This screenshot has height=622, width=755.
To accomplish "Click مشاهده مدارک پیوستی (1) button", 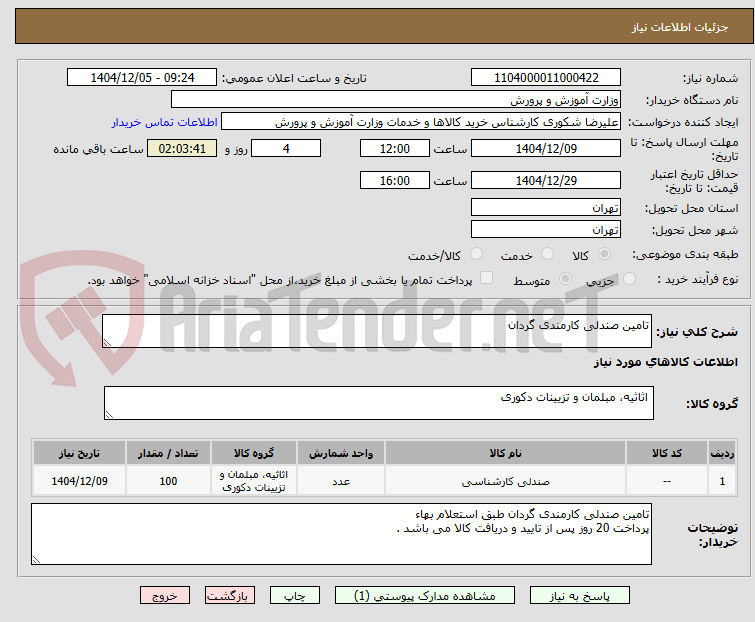I will coord(425,596).
